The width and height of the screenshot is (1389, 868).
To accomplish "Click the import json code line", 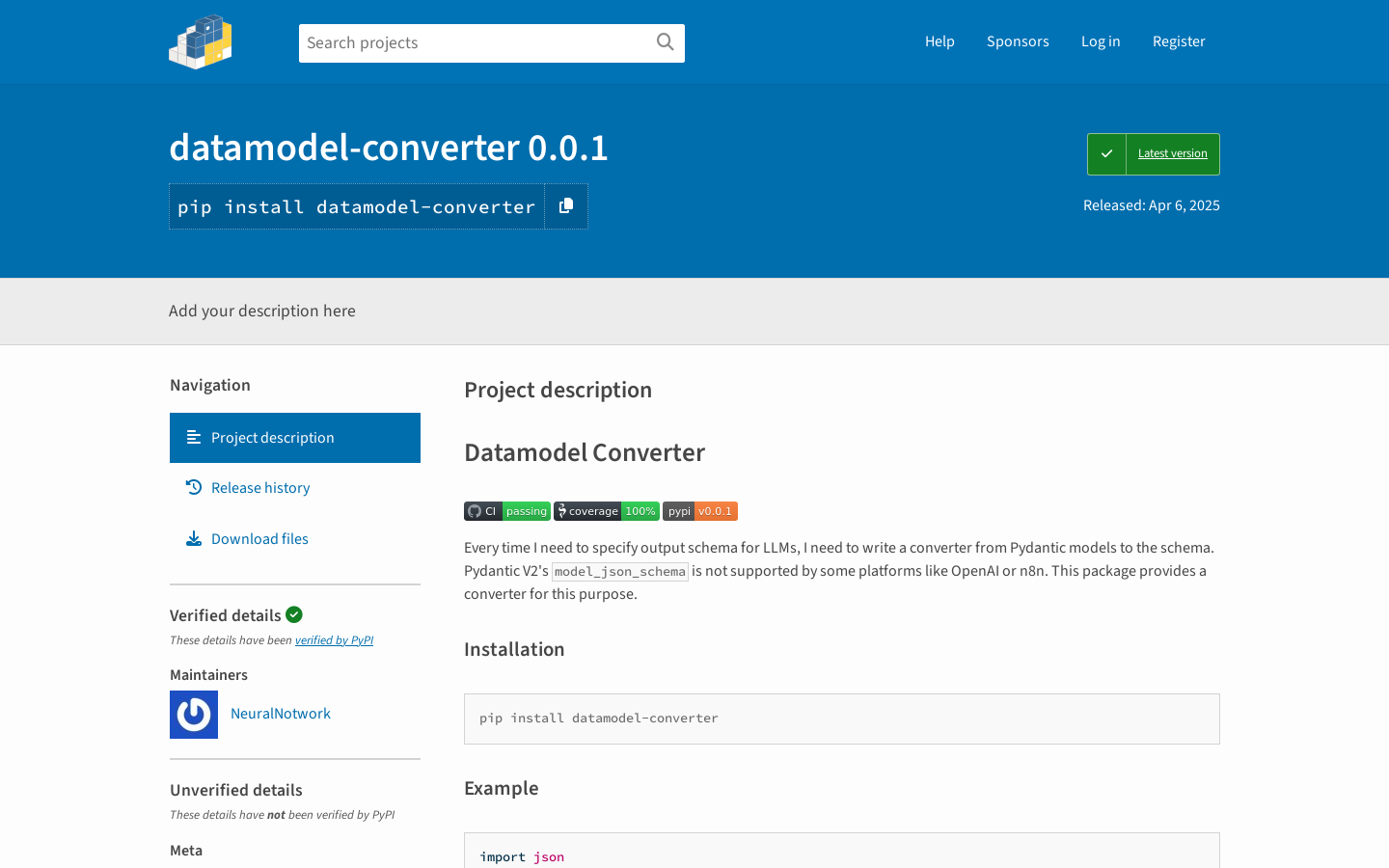I will pyautogui.click(x=522, y=856).
